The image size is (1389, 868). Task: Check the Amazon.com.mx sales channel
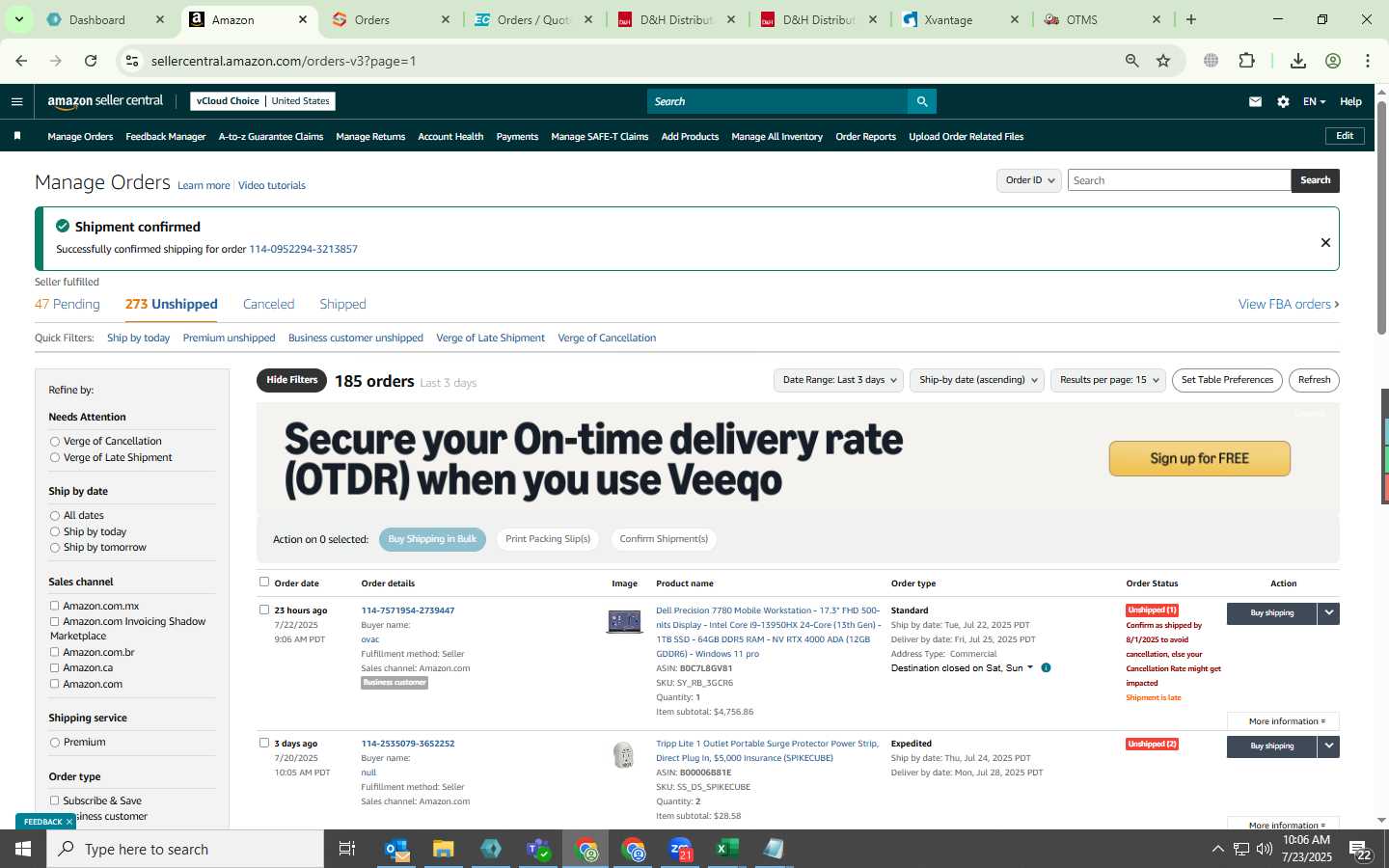[x=55, y=606]
